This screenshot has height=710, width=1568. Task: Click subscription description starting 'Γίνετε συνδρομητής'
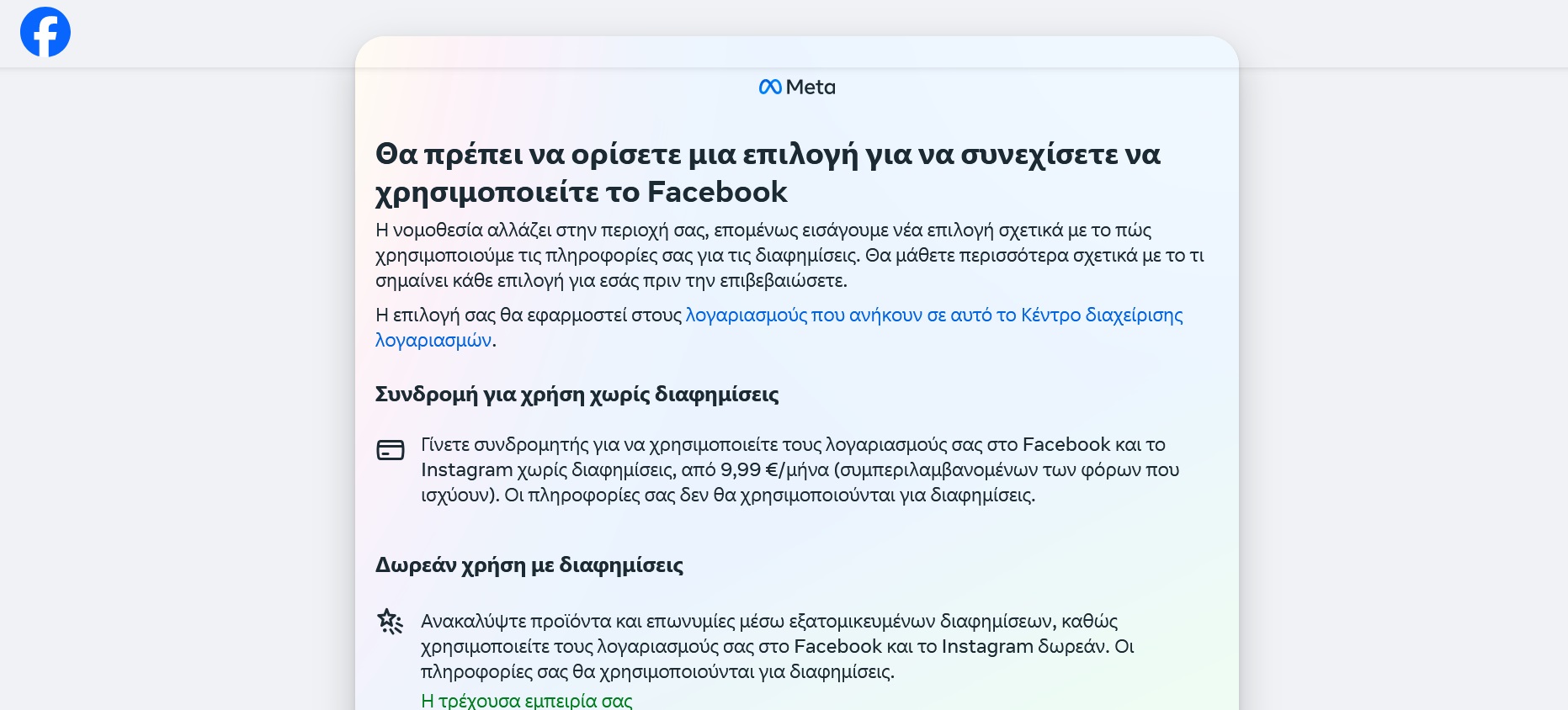[800, 469]
